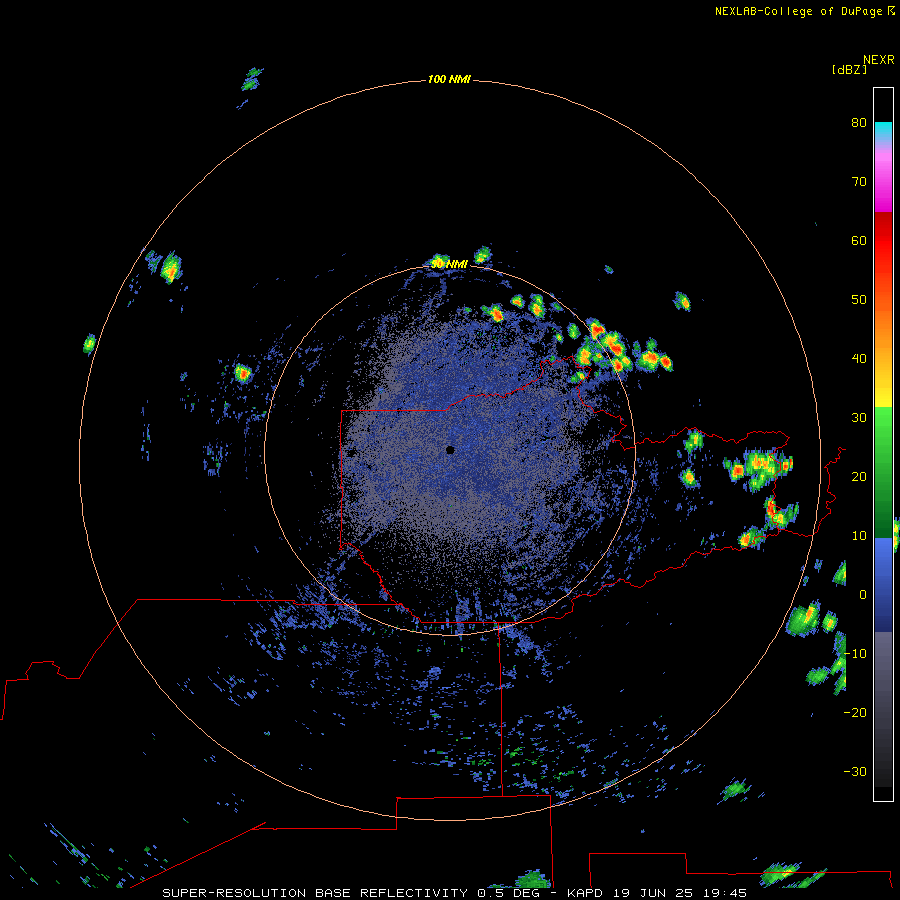Click the 19:45 time stamp in the caption
The image size is (900, 900).
tap(725, 893)
